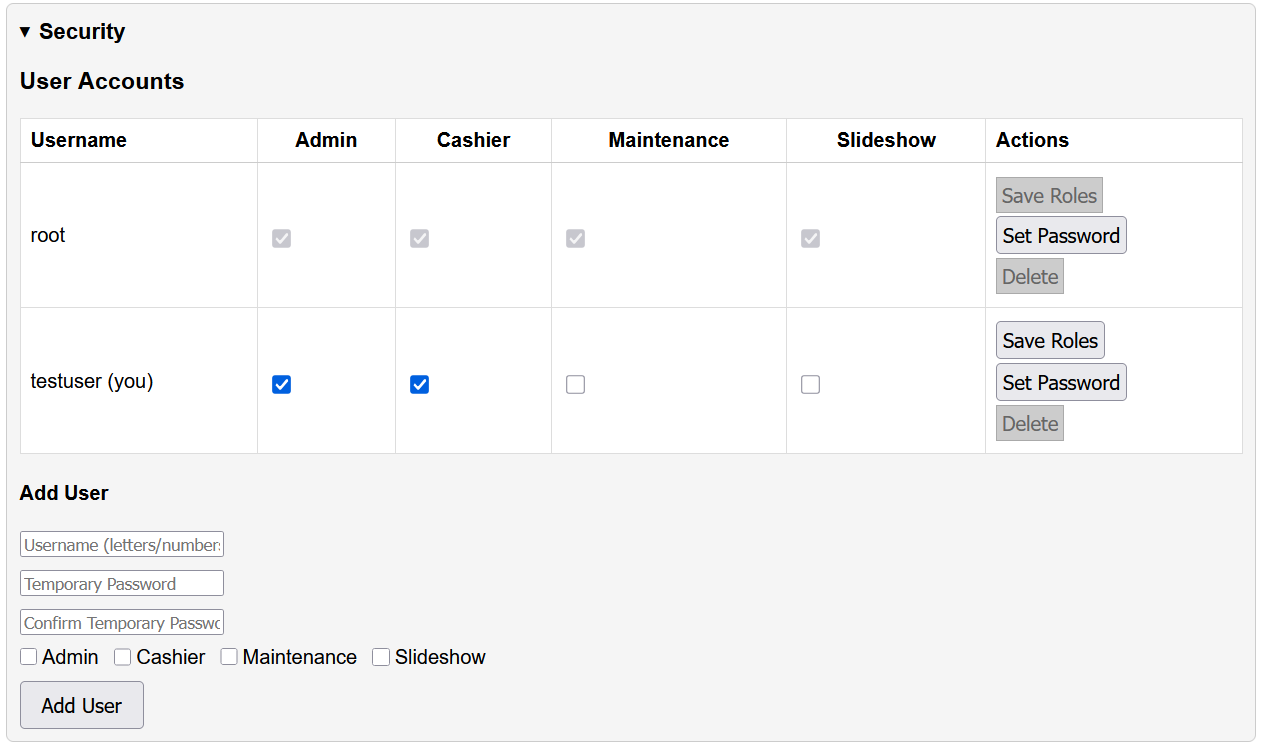1263x750 pixels.
Task: Click Save Roles for the root account
Action: pos(1049,195)
